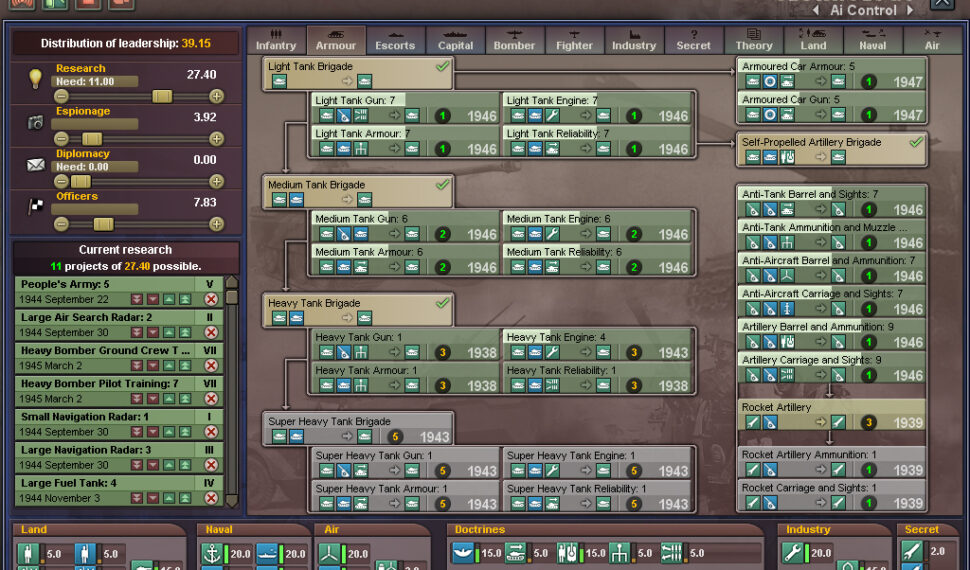Click the Espionage camera icon
This screenshot has height=570, width=970.
tap(35, 122)
